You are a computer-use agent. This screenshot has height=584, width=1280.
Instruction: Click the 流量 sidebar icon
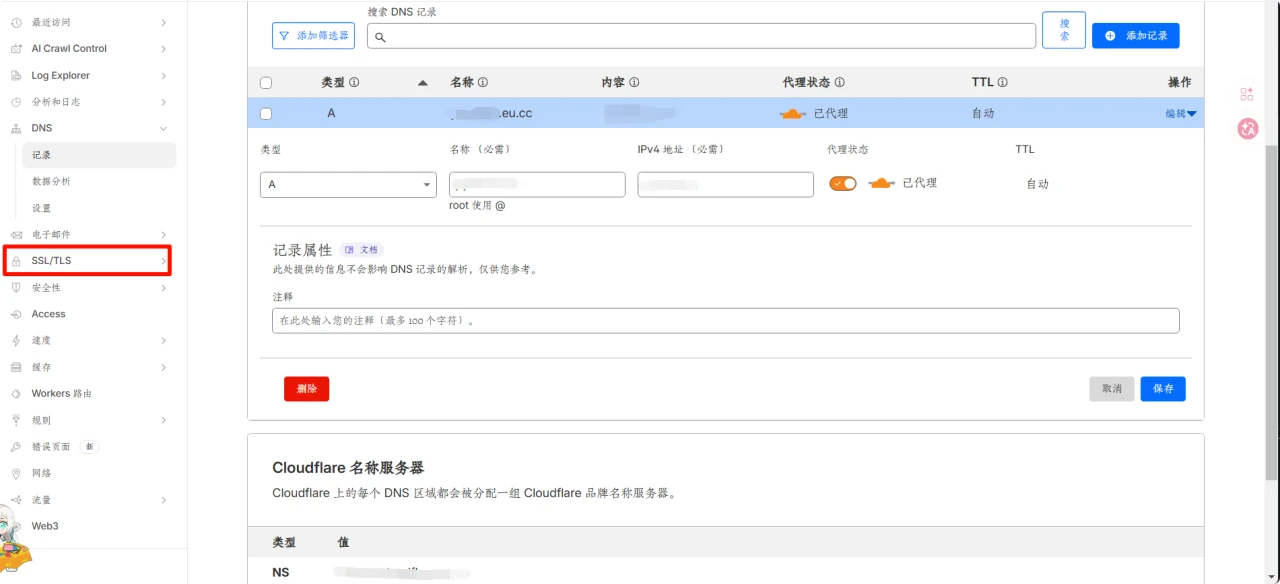pyautogui.click(x=16, y=500)
